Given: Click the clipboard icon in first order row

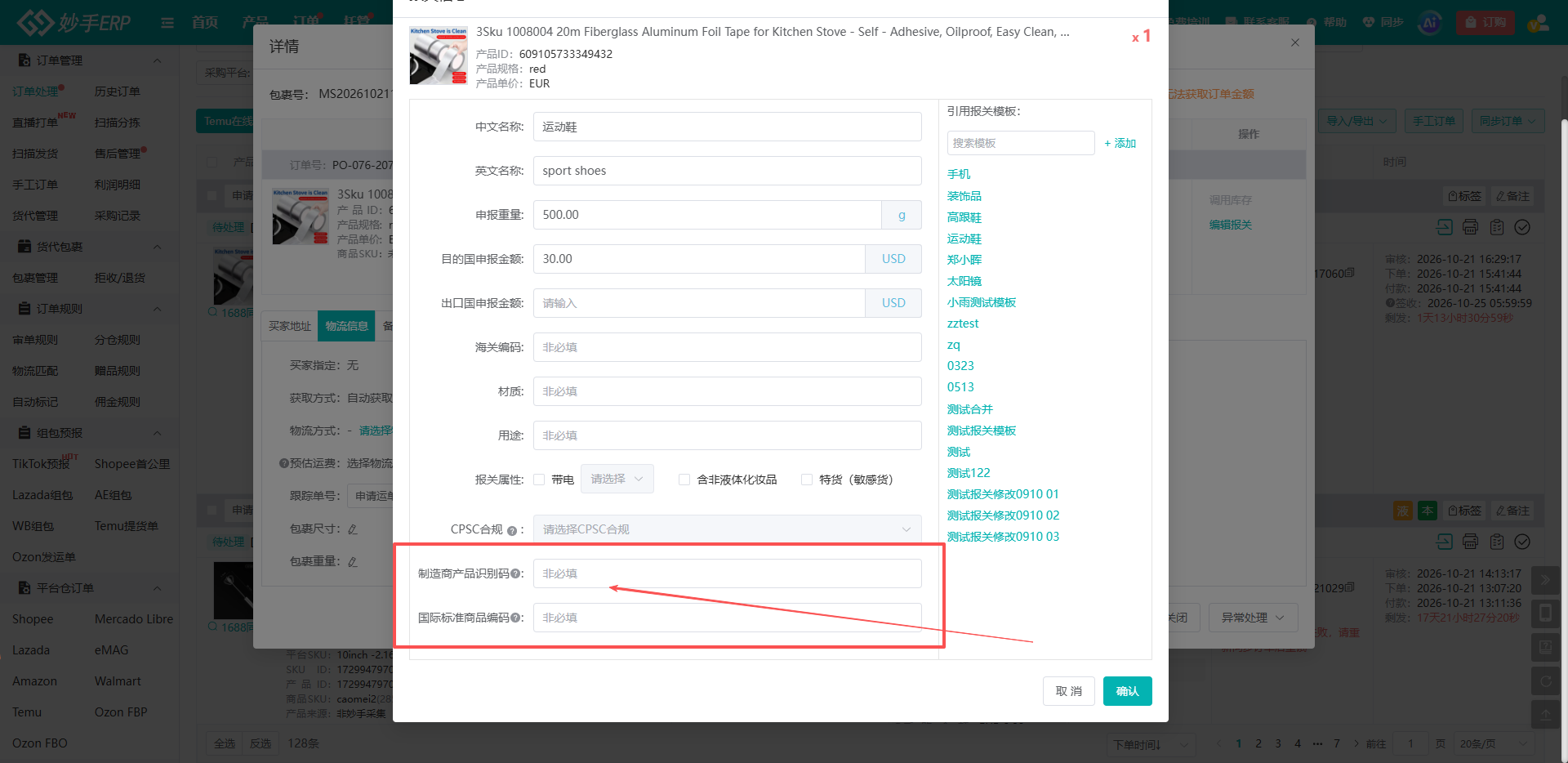Looking at the screenshot, I should pos(1496,227).
